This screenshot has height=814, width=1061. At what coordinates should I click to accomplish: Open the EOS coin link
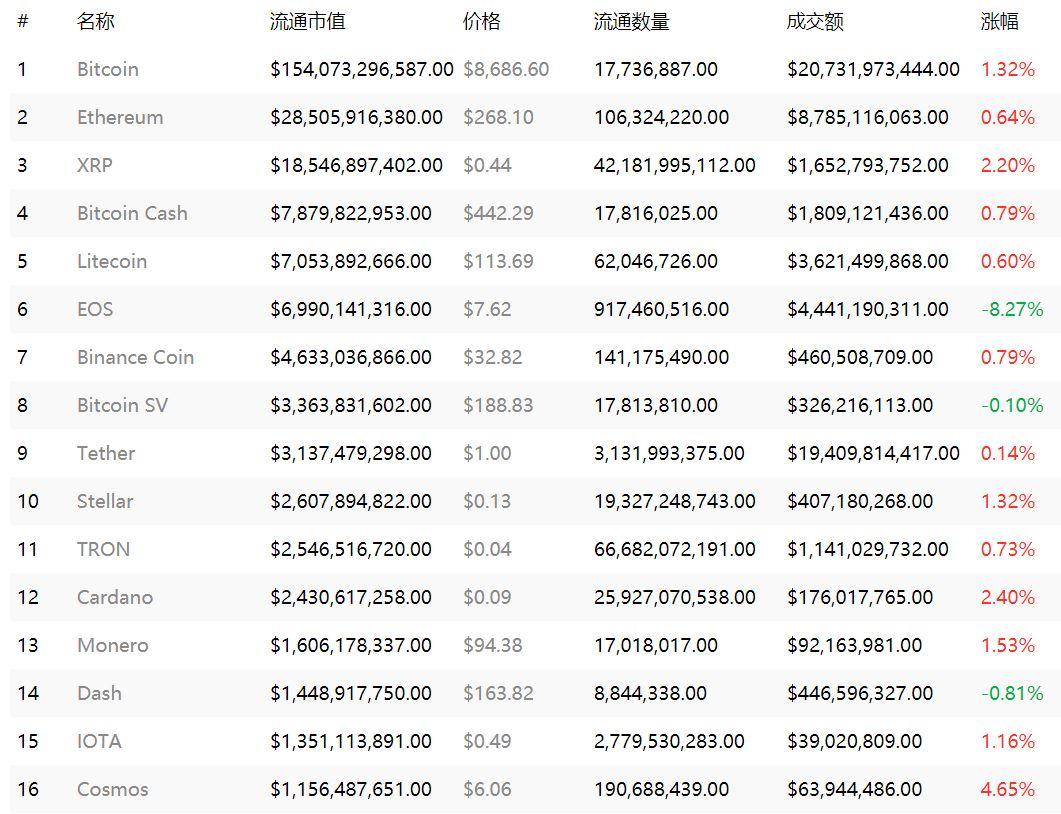click(x=95, y=309)
